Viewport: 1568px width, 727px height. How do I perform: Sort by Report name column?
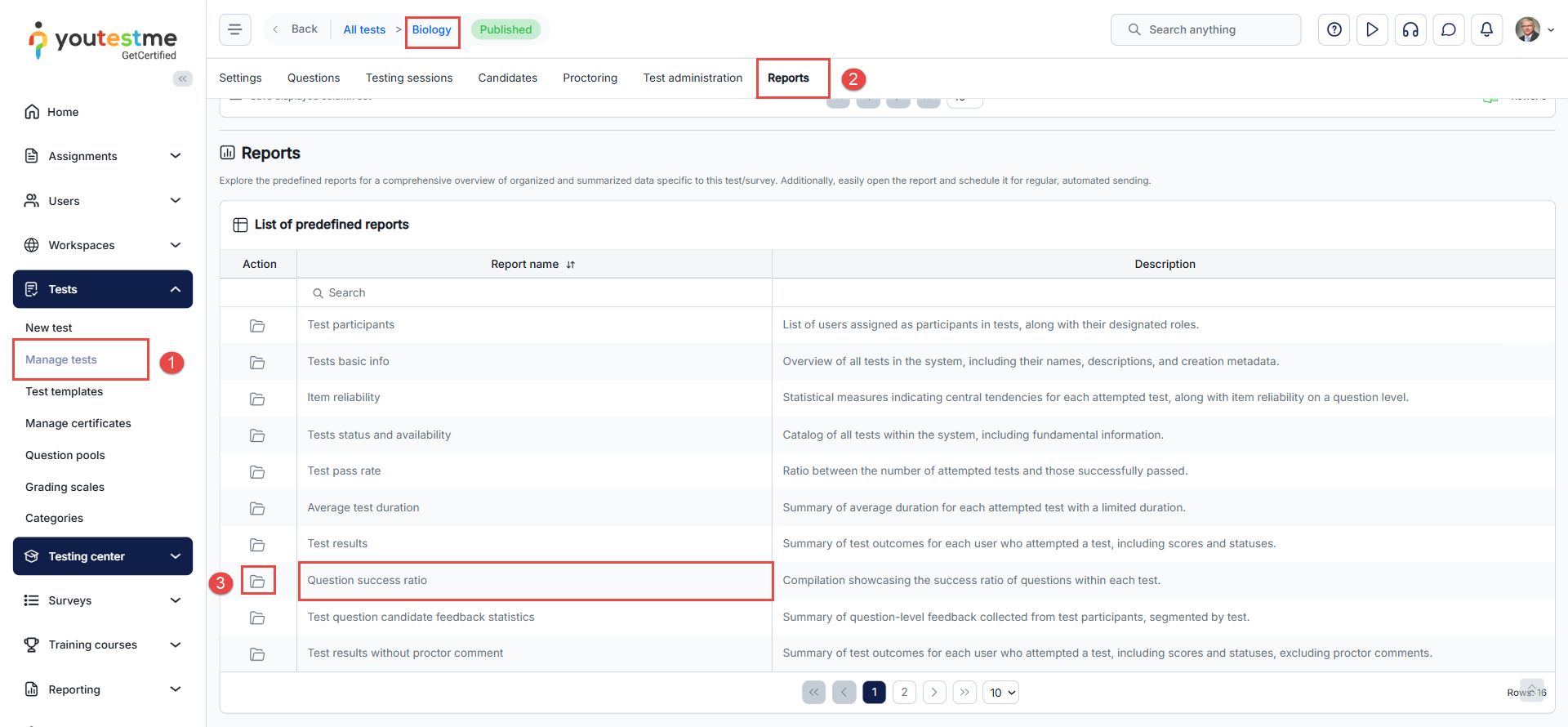pyautogui.click(x=570, y=265)
